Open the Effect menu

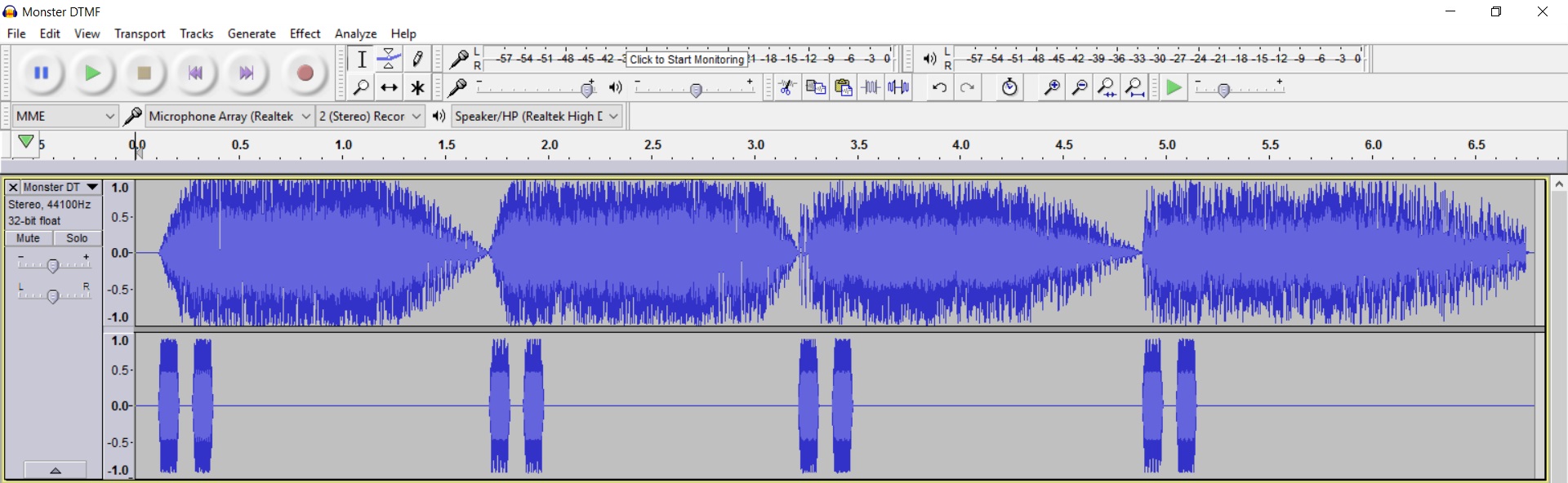pos(305,33)
